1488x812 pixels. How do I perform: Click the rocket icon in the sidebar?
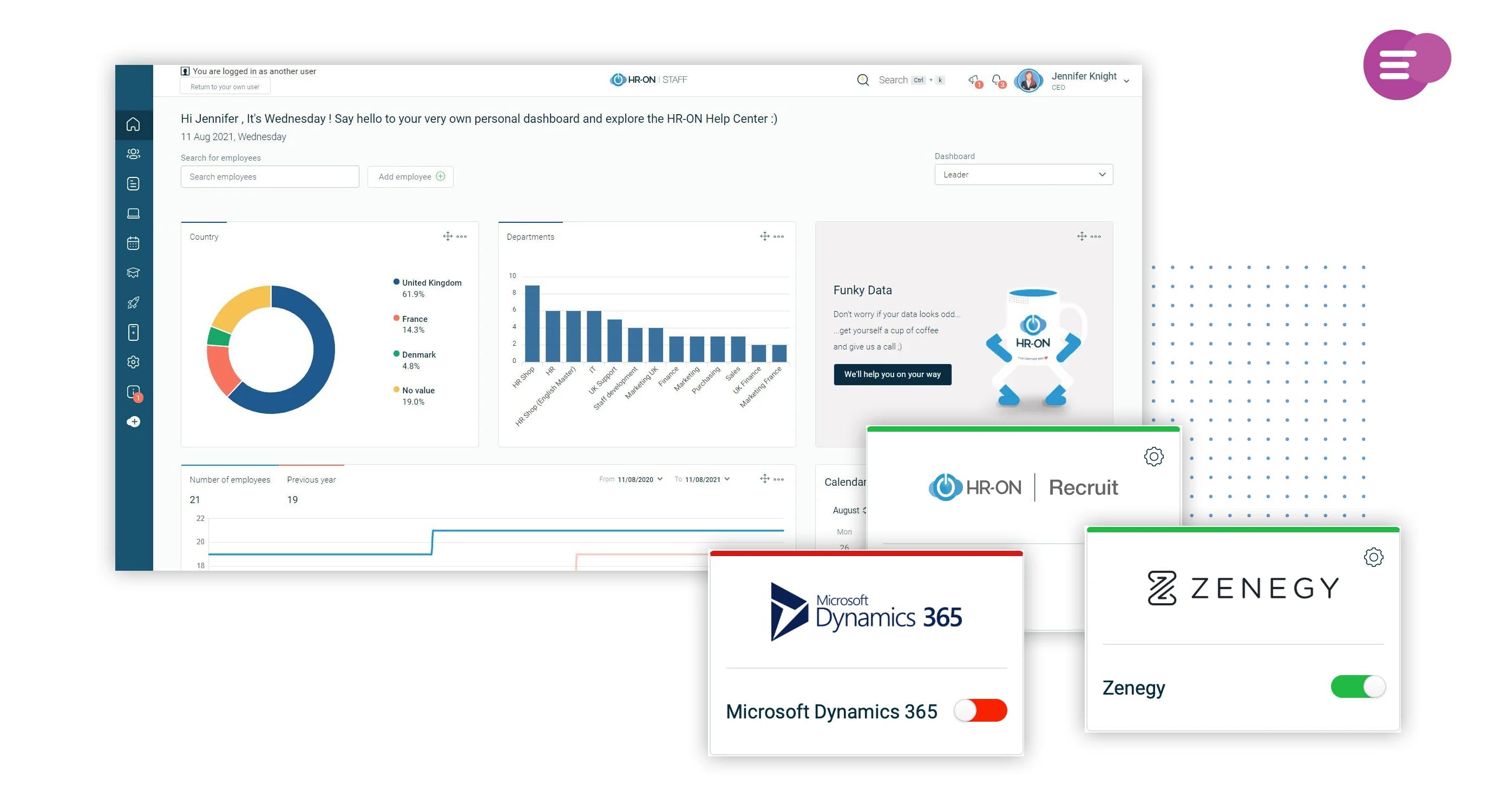coord(133,302)
